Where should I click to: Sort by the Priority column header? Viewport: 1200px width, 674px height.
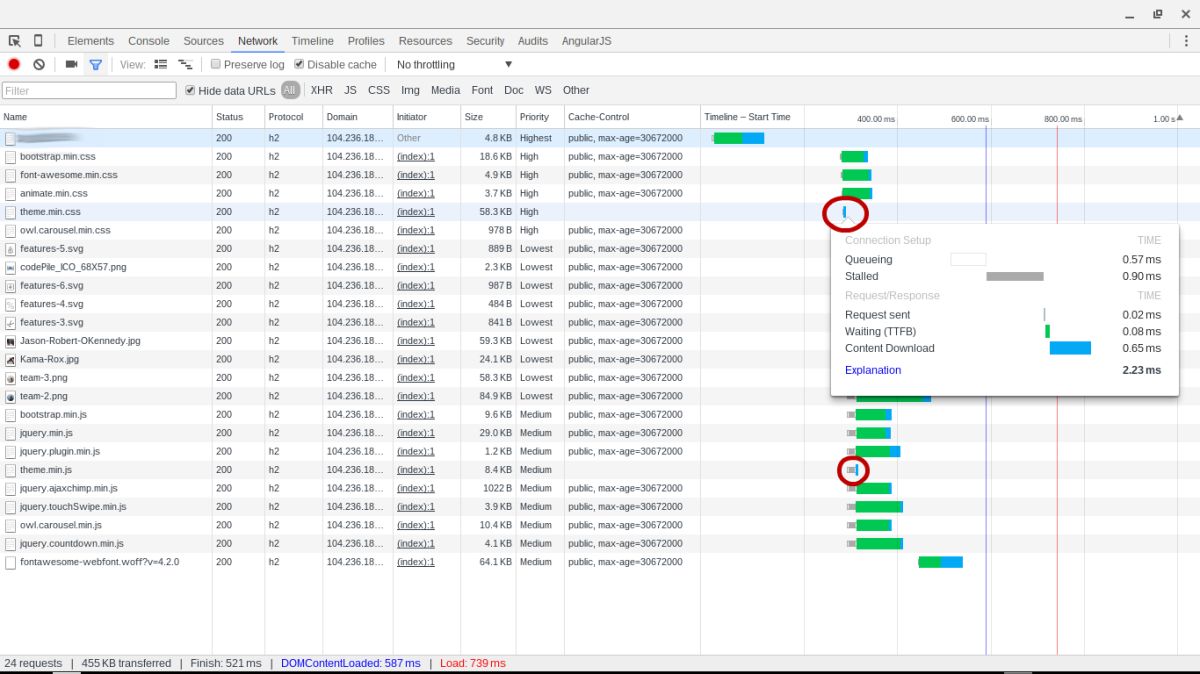pos(540,117)
